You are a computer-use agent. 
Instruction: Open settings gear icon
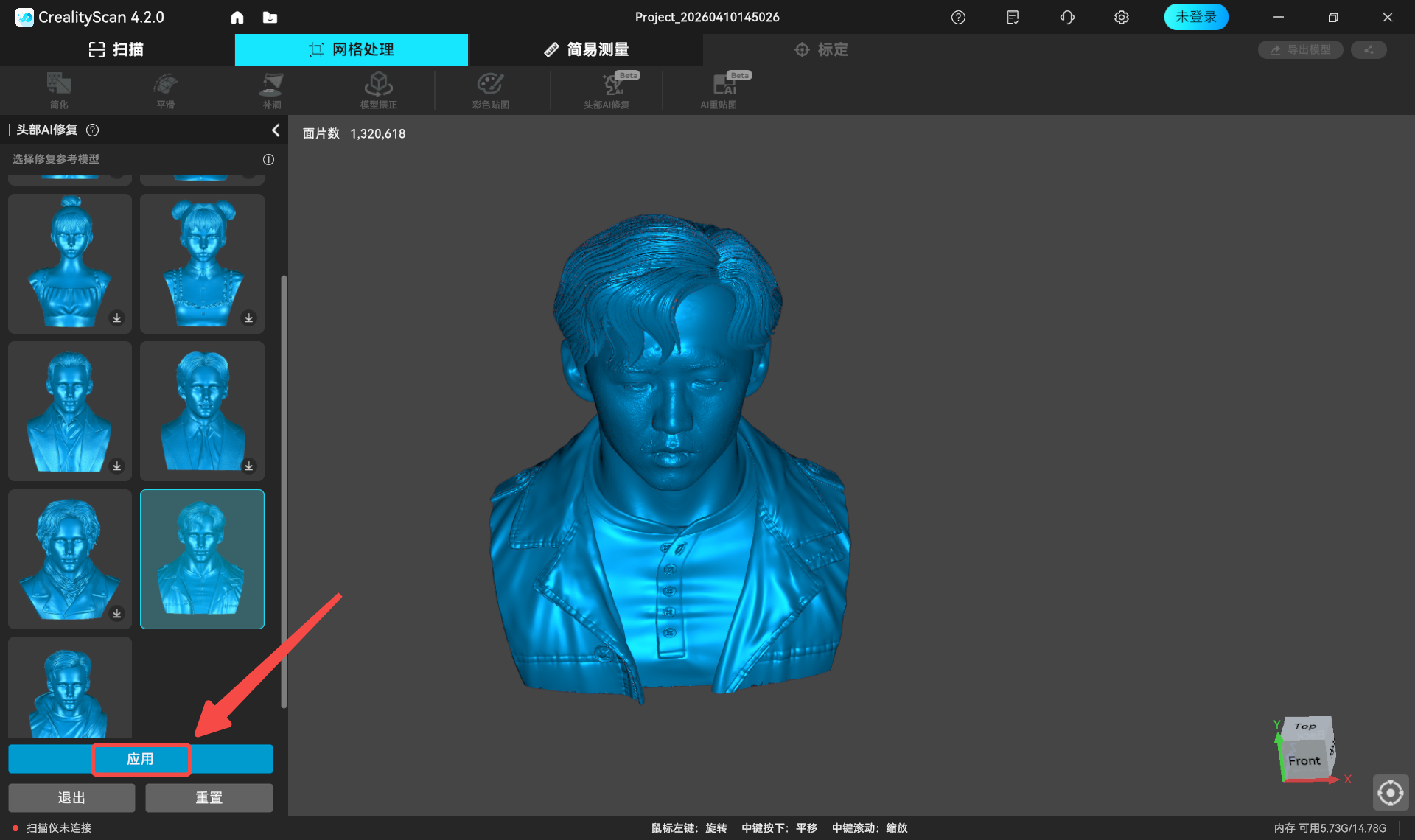1121,17
